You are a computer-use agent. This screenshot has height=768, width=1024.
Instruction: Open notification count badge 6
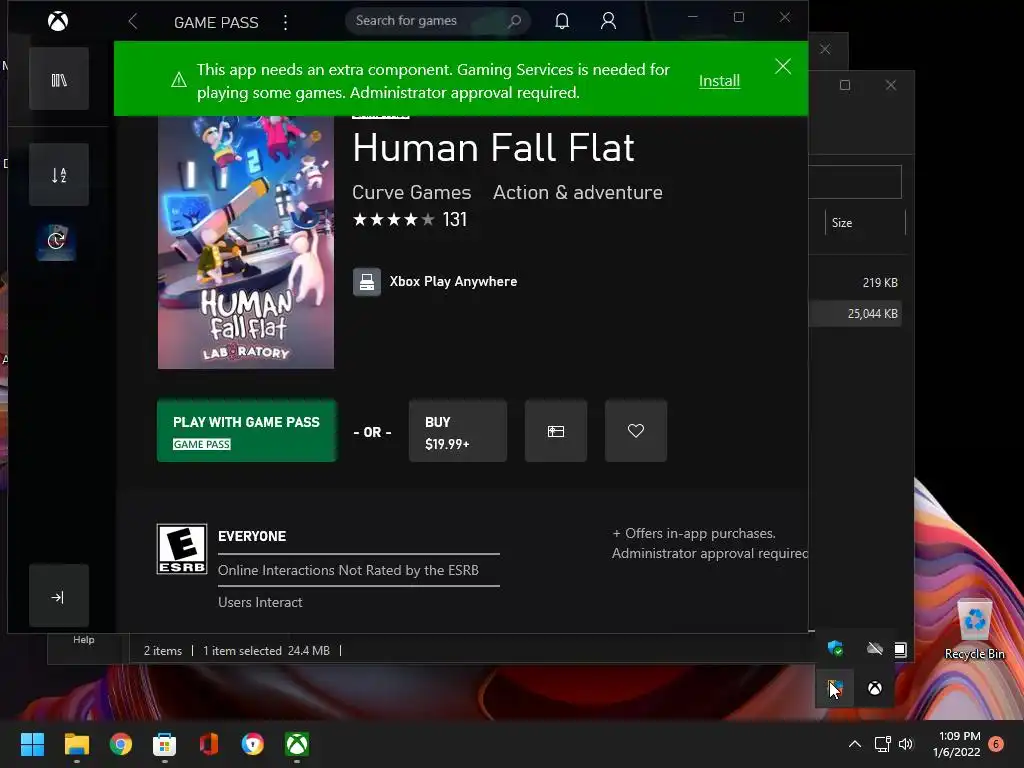coord(996,744)
